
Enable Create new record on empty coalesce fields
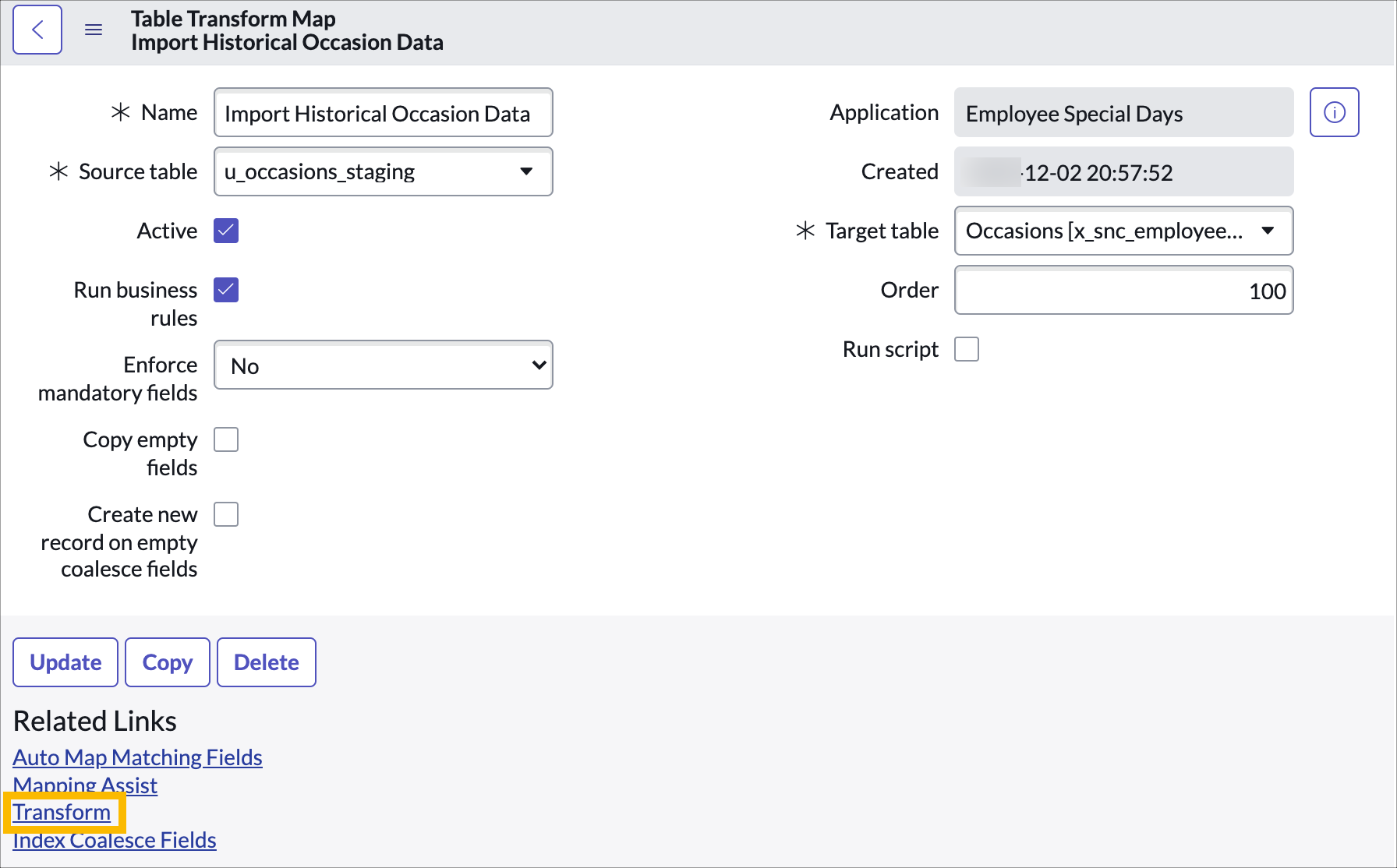pos(225,513)
